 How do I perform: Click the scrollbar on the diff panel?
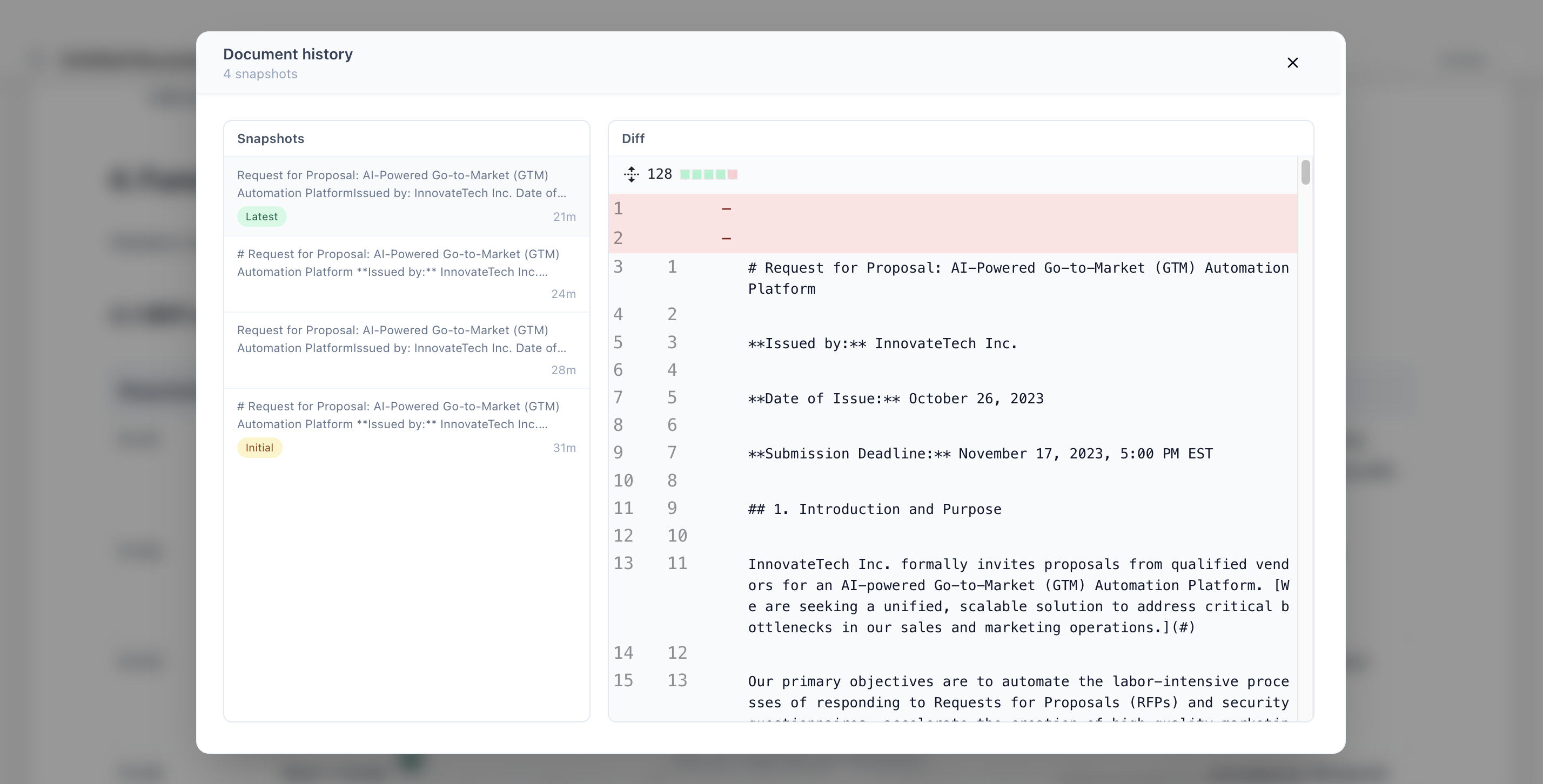pyautogui.click(x=1306, y=172)
